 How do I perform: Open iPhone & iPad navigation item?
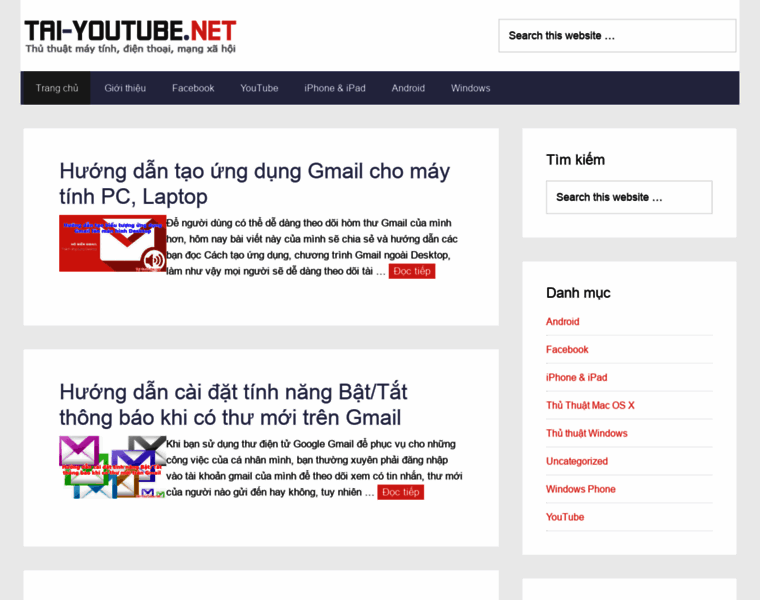pos(335,88)
